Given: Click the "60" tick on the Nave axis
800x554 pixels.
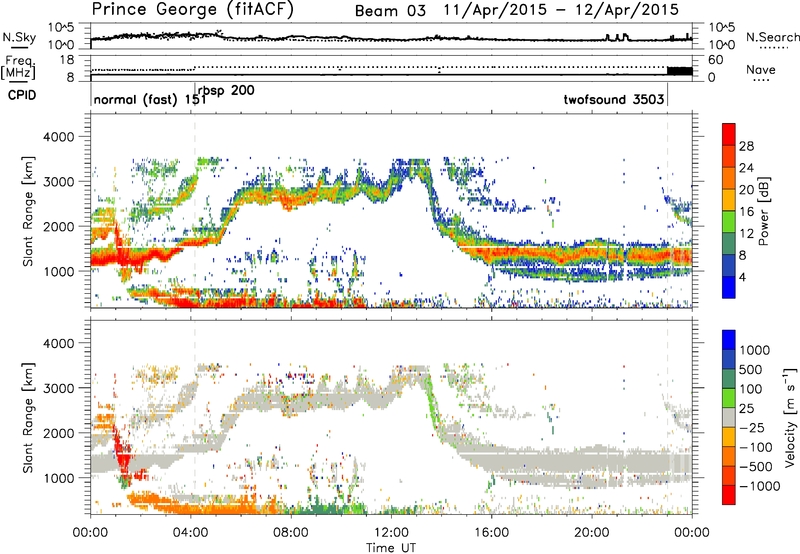Looking at the screenshot, I should click(x=715, y=60).
